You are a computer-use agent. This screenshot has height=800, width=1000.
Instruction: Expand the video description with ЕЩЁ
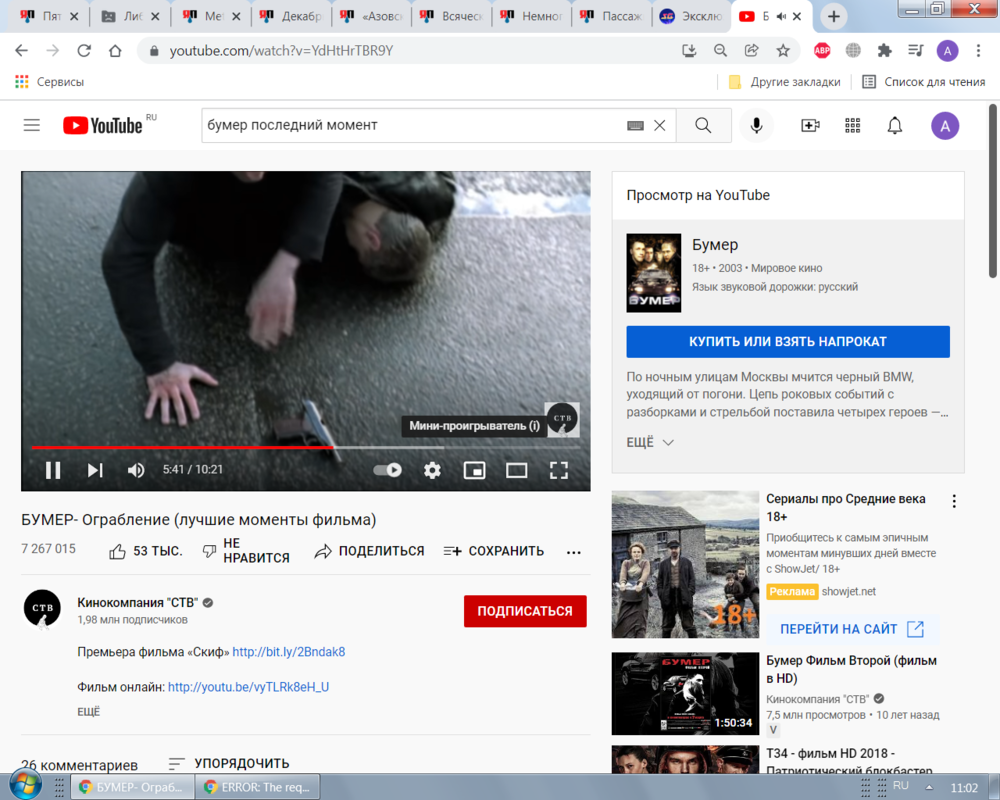tap(89, 712)
